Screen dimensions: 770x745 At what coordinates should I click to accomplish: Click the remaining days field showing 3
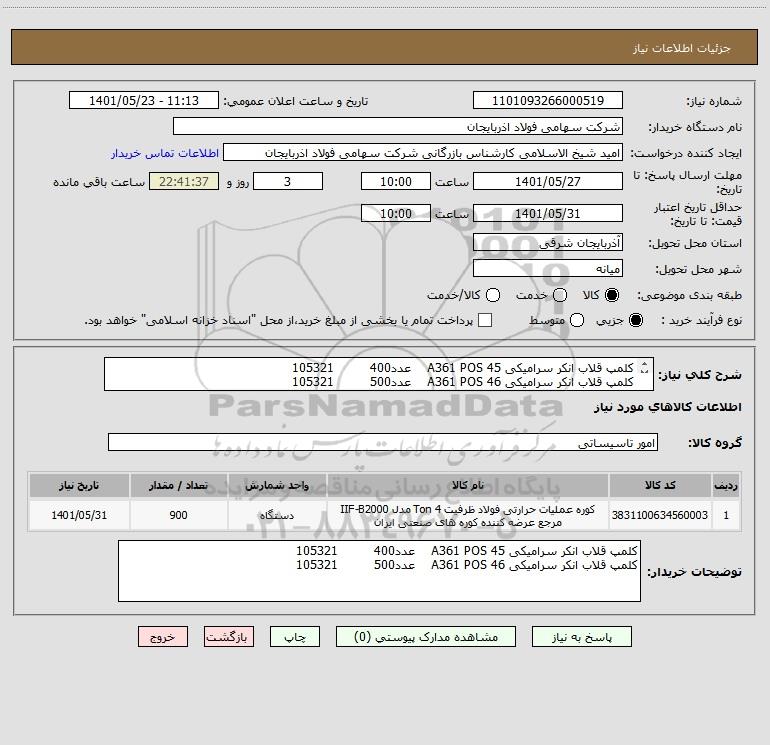tap(288, 182)
